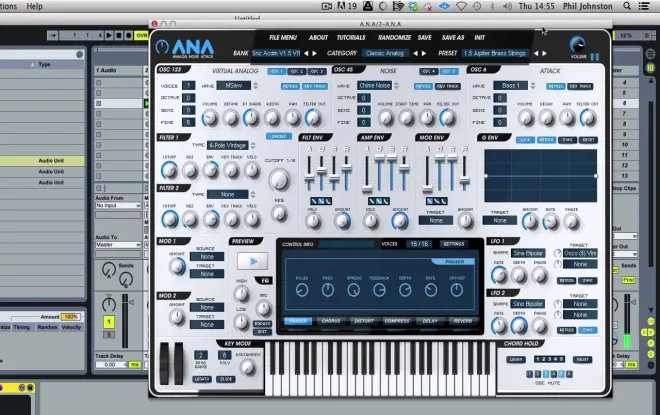Click the Ableton transport stop button
Screen dimensions: 660x415
click(119, 35)
